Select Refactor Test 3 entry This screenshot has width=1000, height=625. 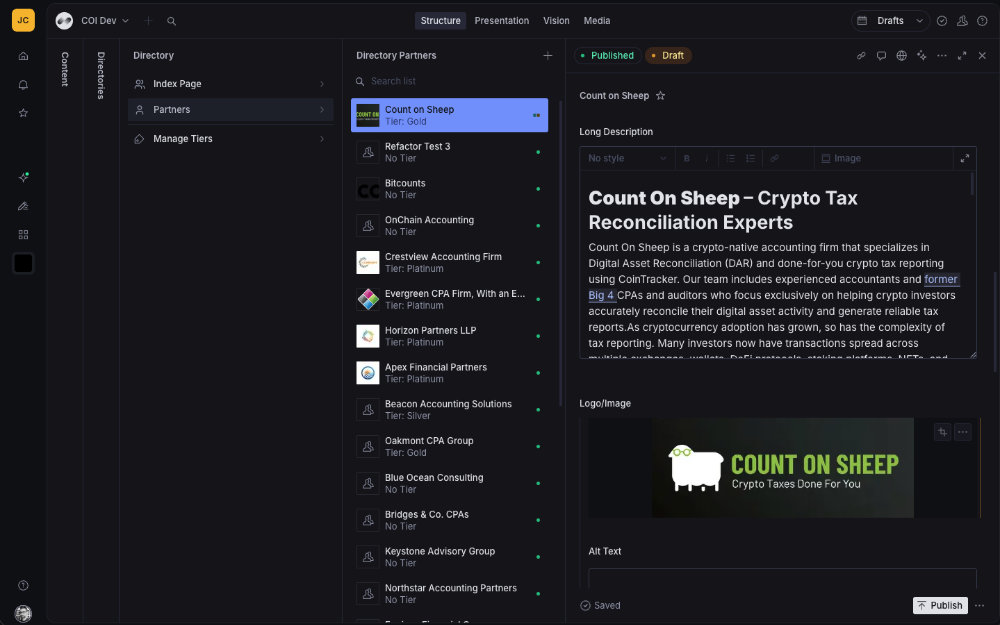pos(450,152)
